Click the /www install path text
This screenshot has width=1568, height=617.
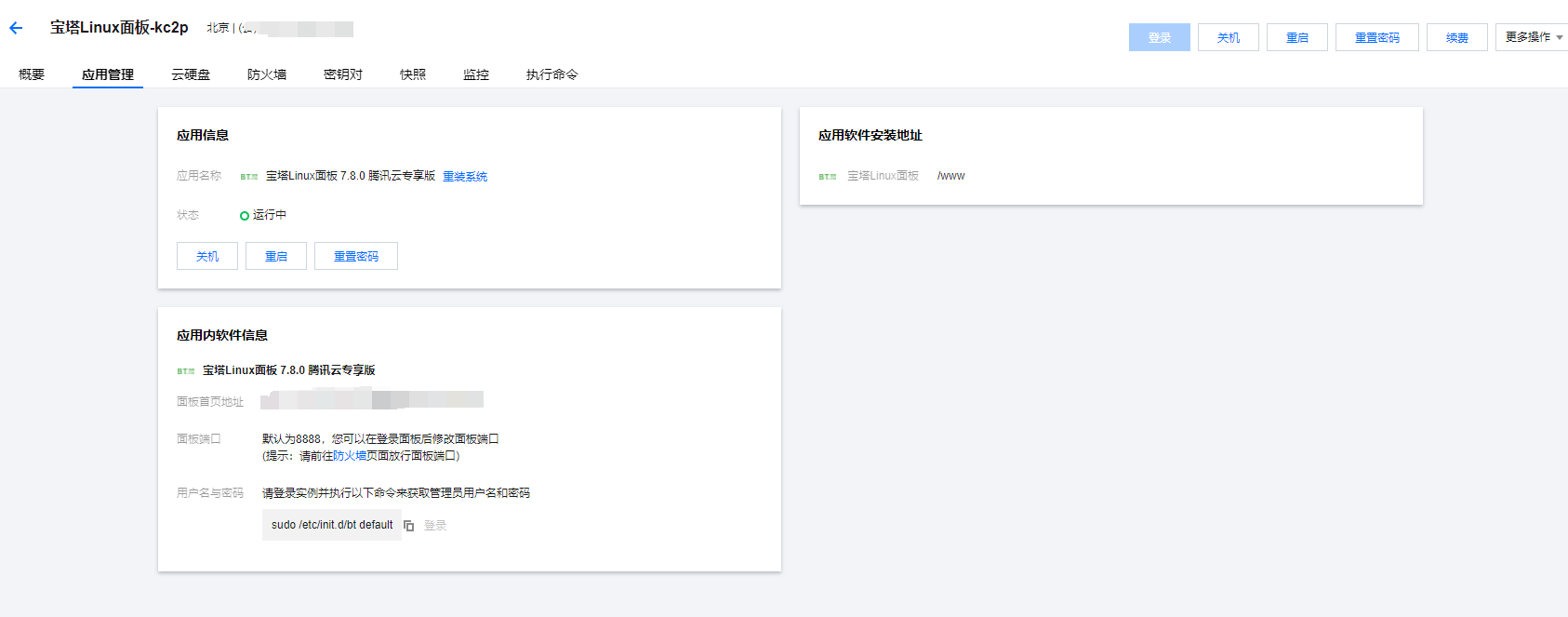[x=951, y=176]
